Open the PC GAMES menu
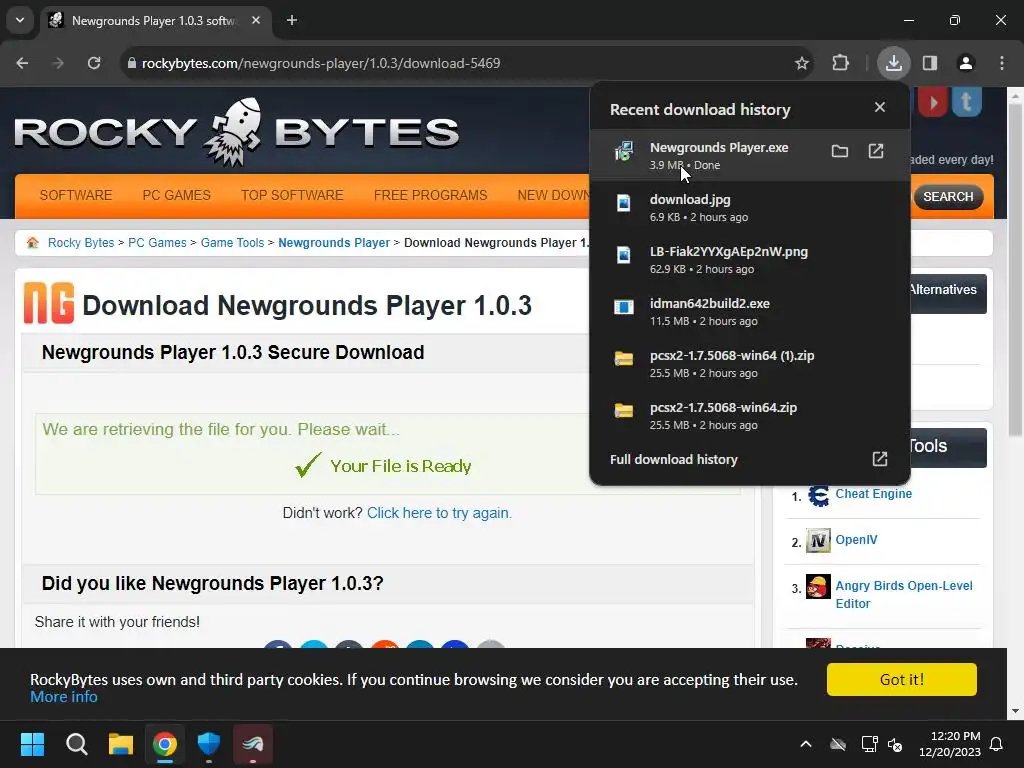This screenshot has width=1024, height=768. 176,195
